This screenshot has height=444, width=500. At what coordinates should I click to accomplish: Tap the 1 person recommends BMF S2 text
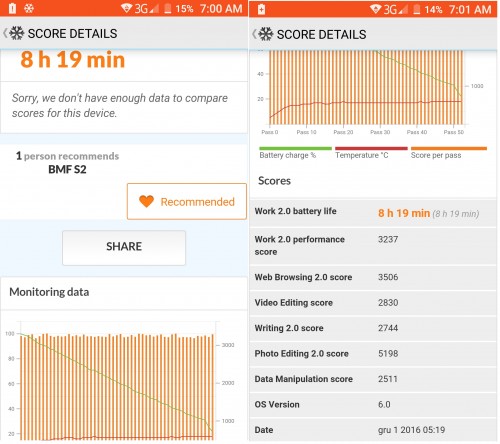[67, 163]
